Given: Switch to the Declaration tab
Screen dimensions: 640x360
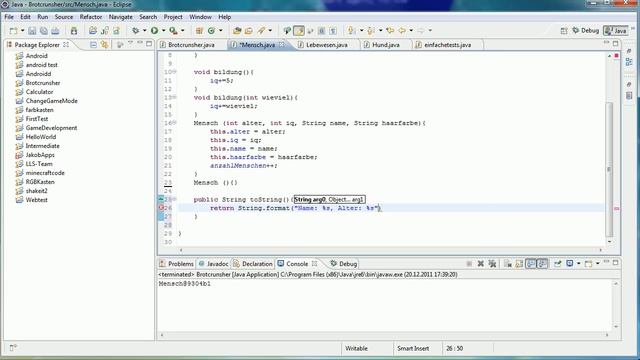Looking at the screenshot, I should click(x=253, y=264).
